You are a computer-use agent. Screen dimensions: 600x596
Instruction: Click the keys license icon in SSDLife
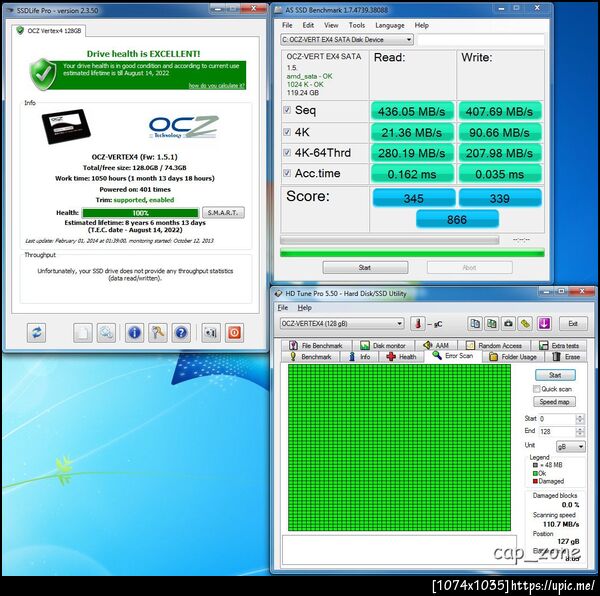pos(158,332)
